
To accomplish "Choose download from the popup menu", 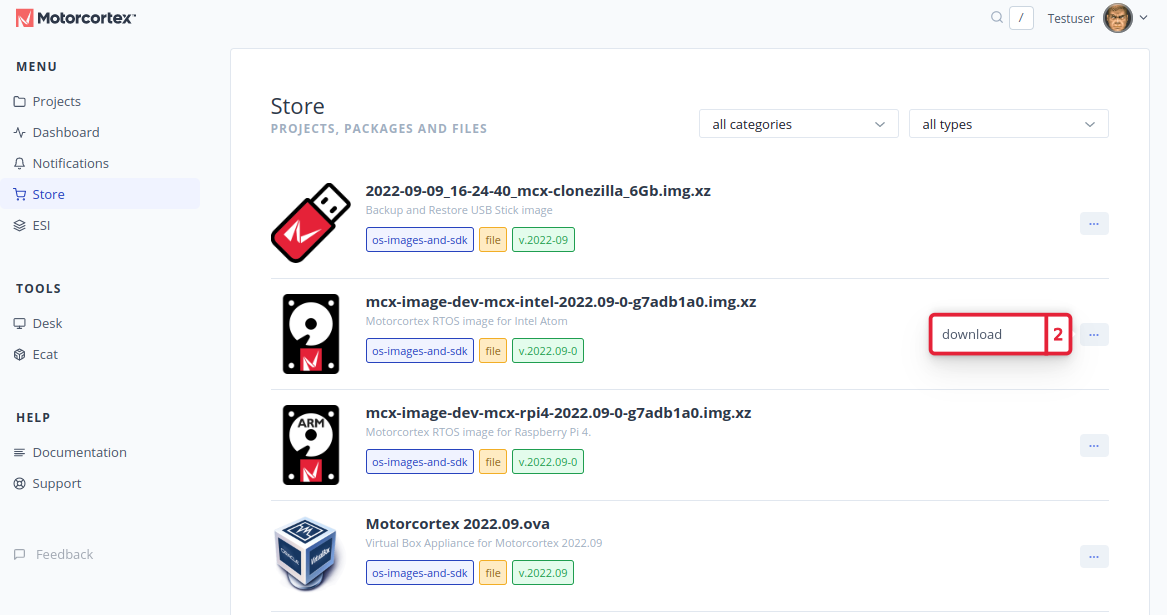I will pos(988,334).
